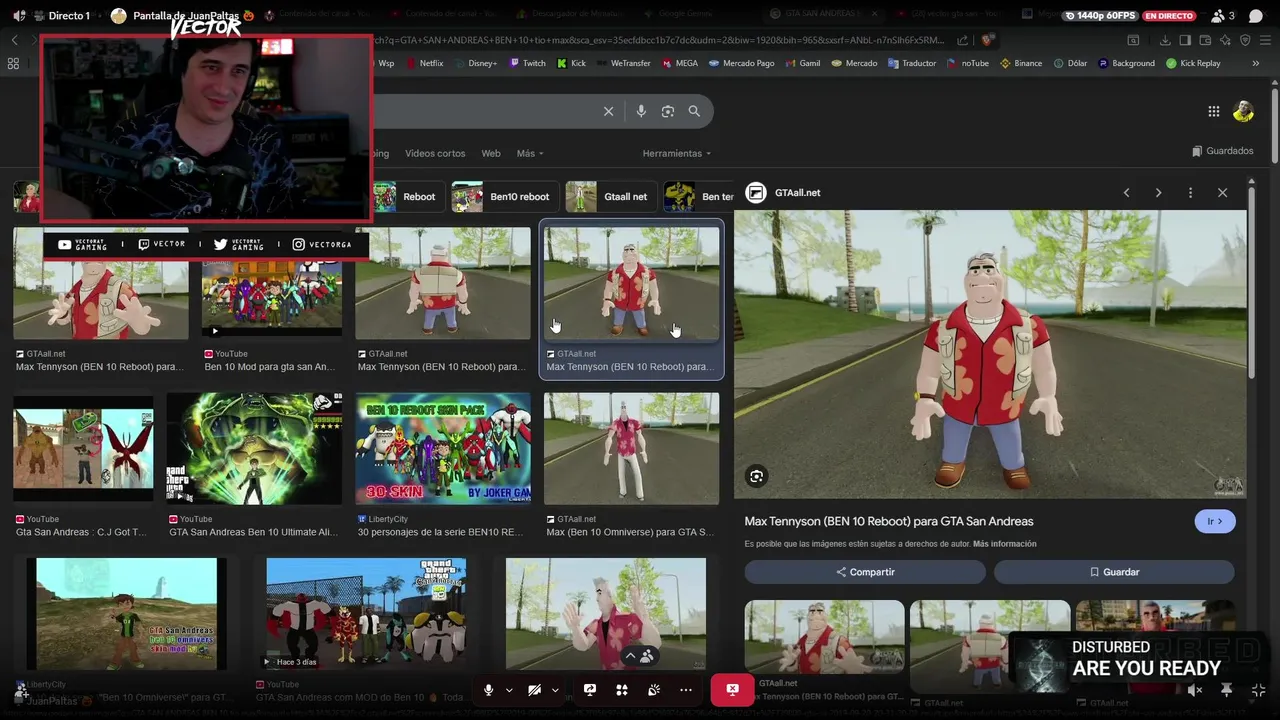Image resolution: width=1280 pixels, height=720 pixels.
Task: Open the three-dot more options in call bar
Action: (686, 690)
